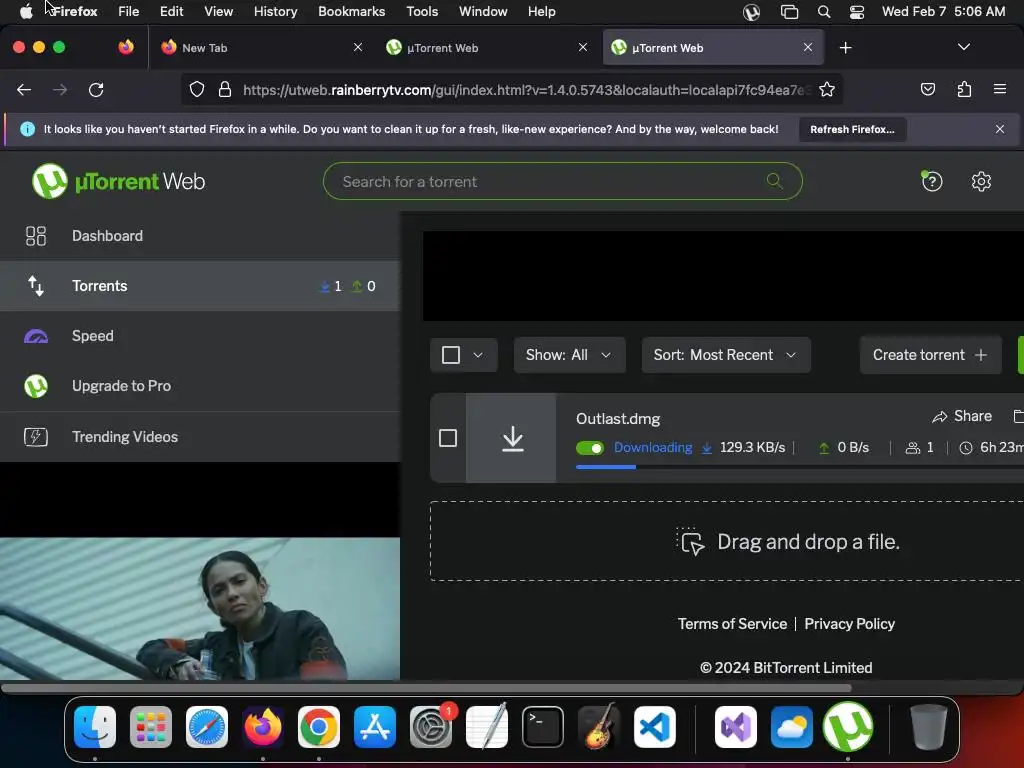Click the Refresh Firefox button
This screenshot has width=1024, height=768.
click(852, 129)
